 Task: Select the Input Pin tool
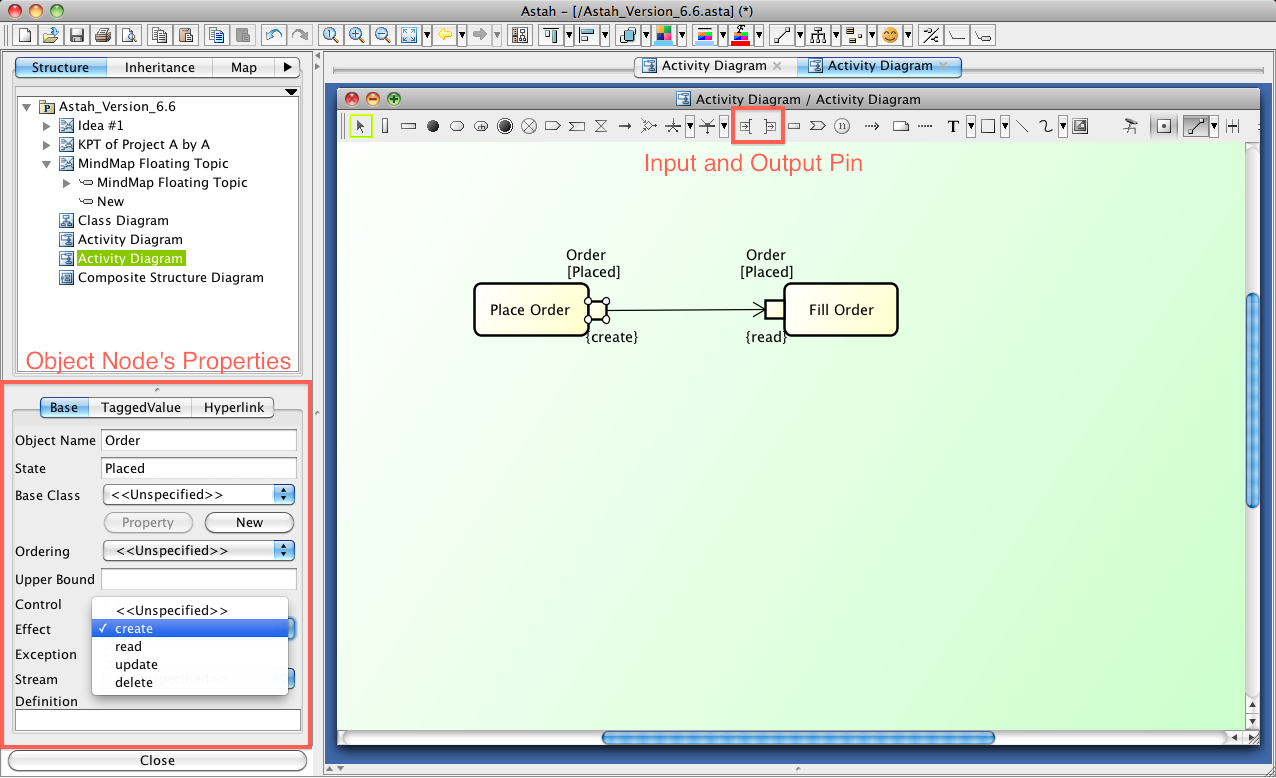[746, 126]
